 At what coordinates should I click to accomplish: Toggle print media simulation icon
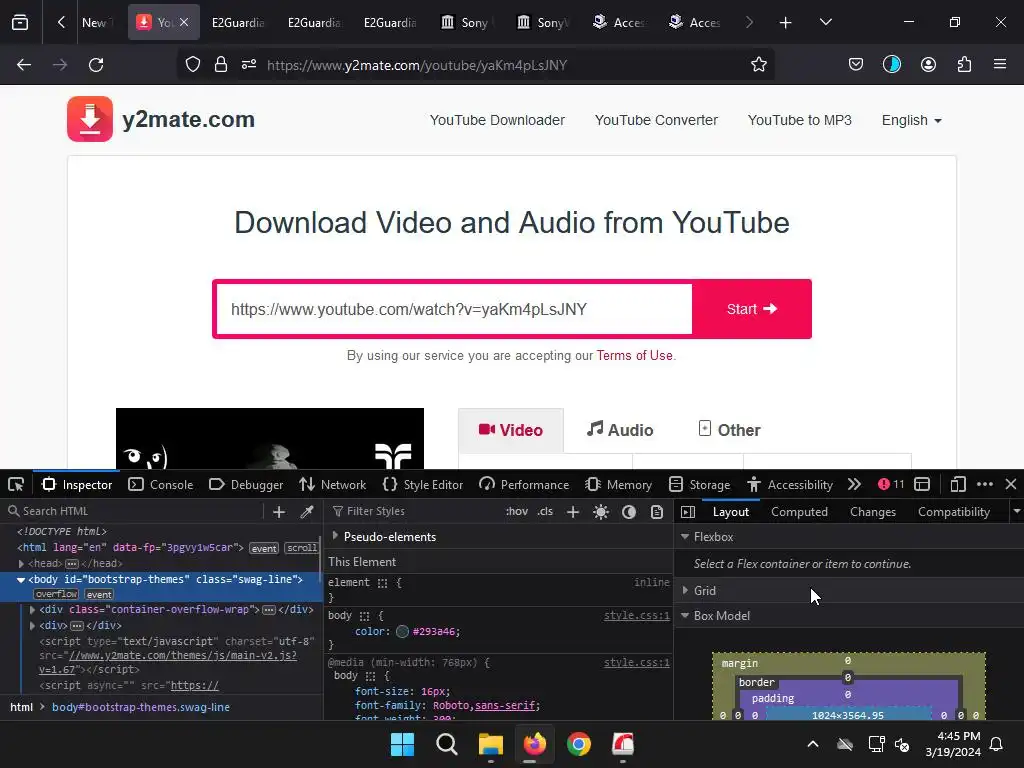point(657,512)
